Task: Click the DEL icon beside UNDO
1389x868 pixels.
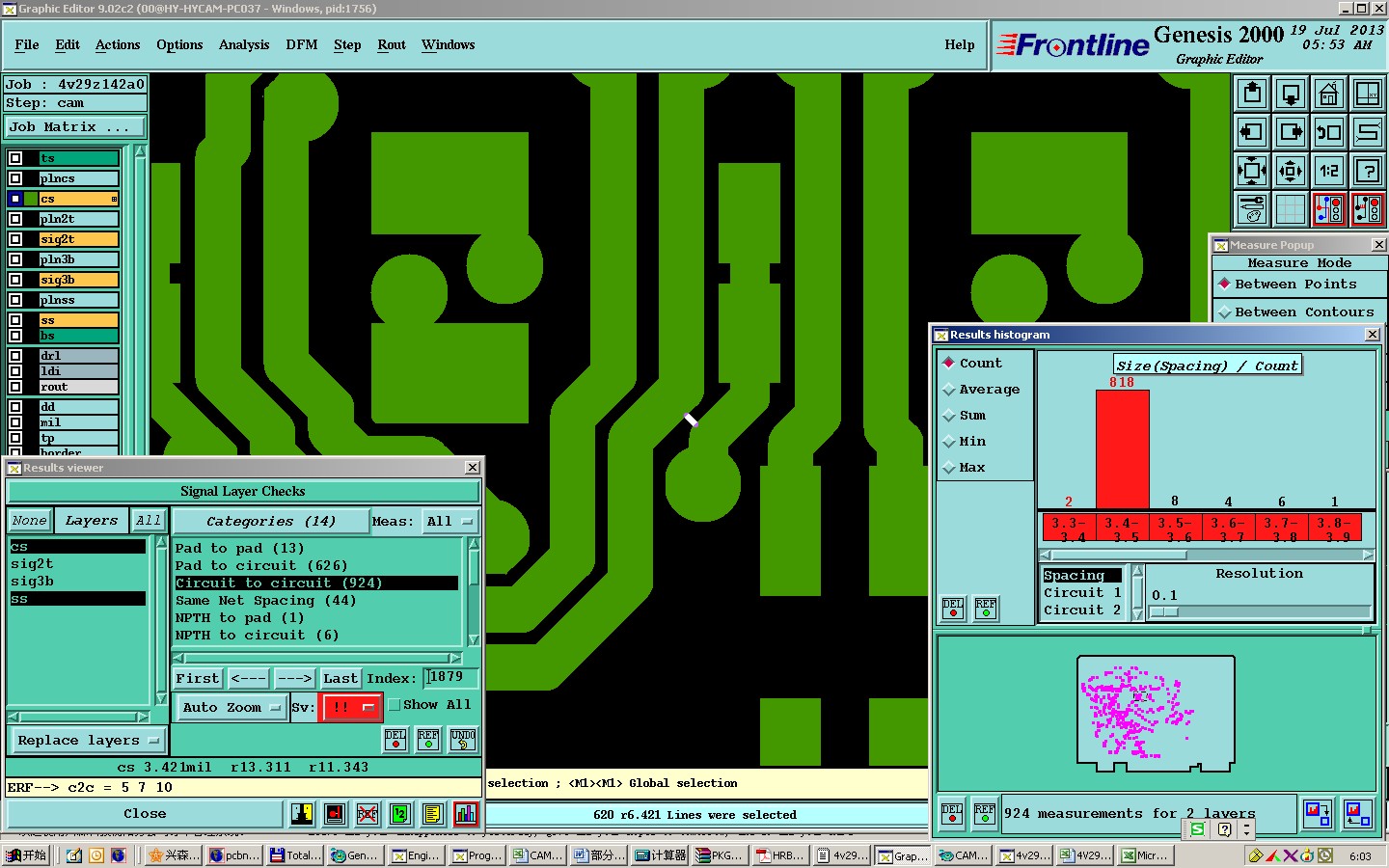Action: [395, 740]
